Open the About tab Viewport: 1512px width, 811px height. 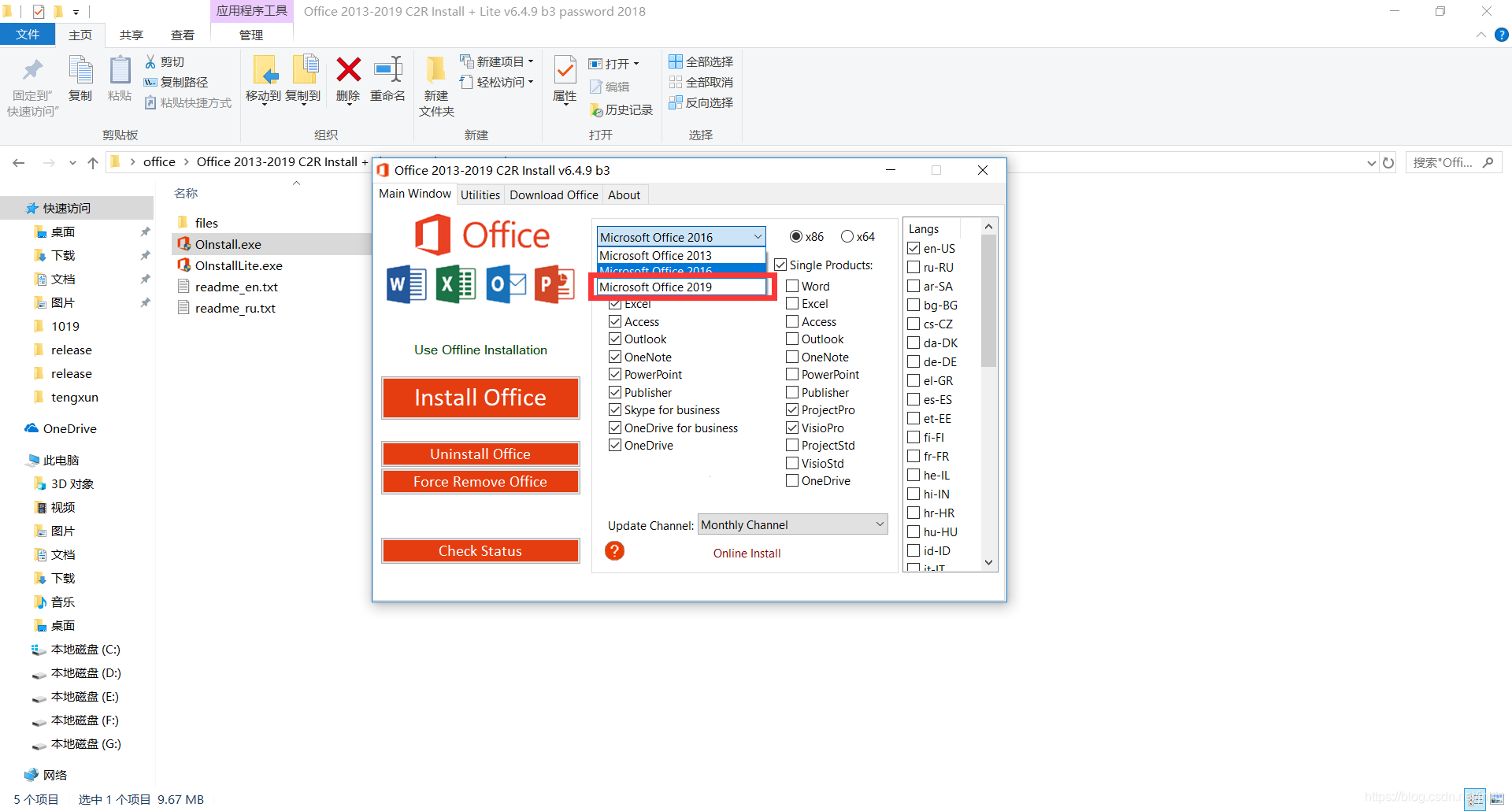(624, 194)
